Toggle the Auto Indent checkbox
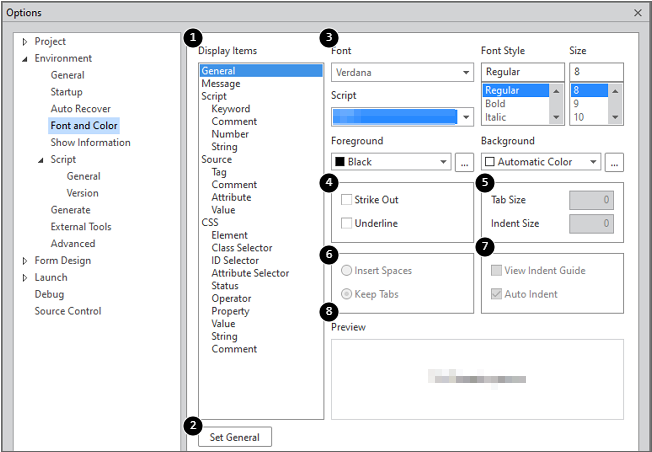Image resolution: width=652 pixels, height=452 pixels. click(x=497, y=294)
